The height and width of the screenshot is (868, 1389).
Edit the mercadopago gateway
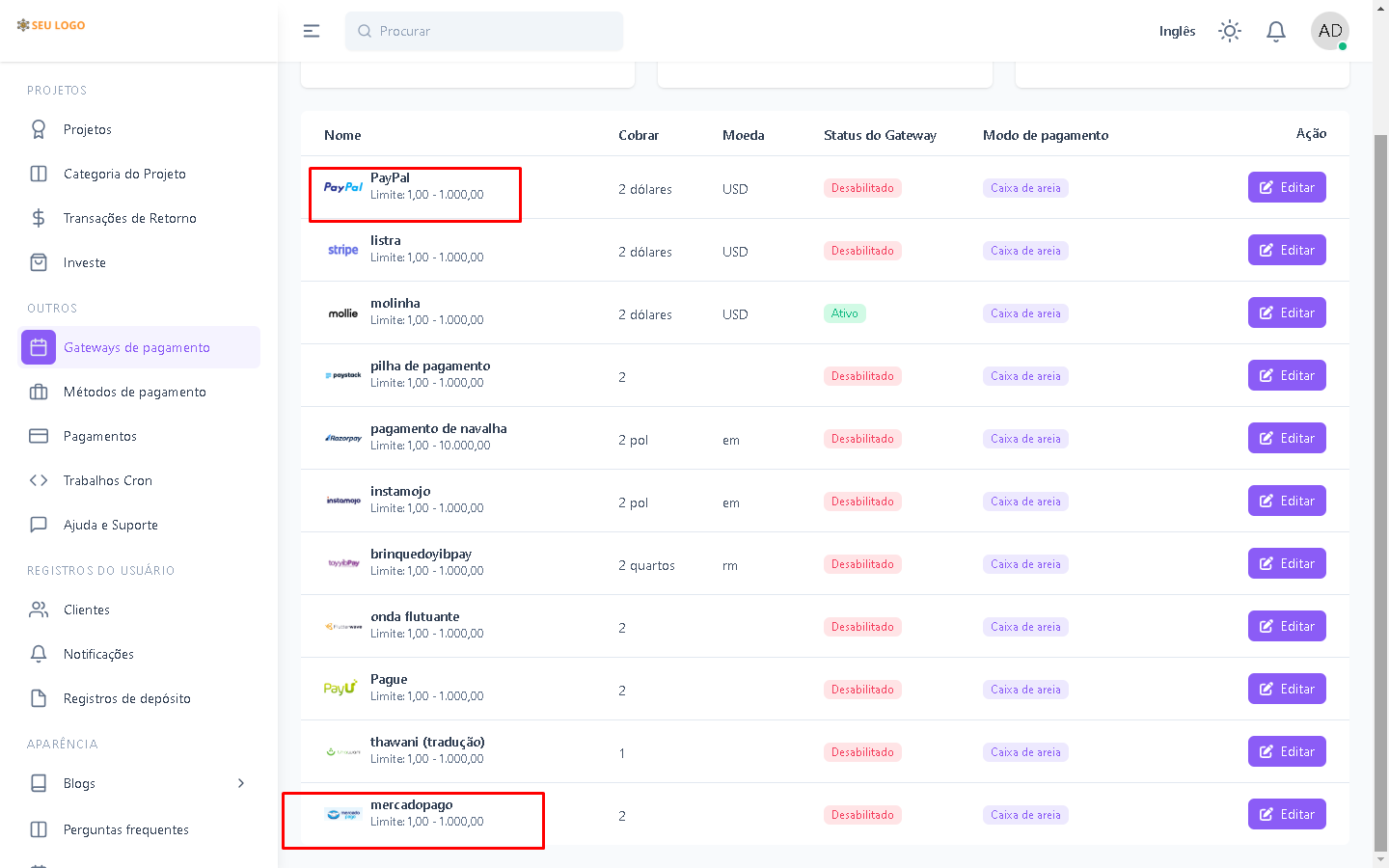pyautogui.click(x=1286, y=814)
